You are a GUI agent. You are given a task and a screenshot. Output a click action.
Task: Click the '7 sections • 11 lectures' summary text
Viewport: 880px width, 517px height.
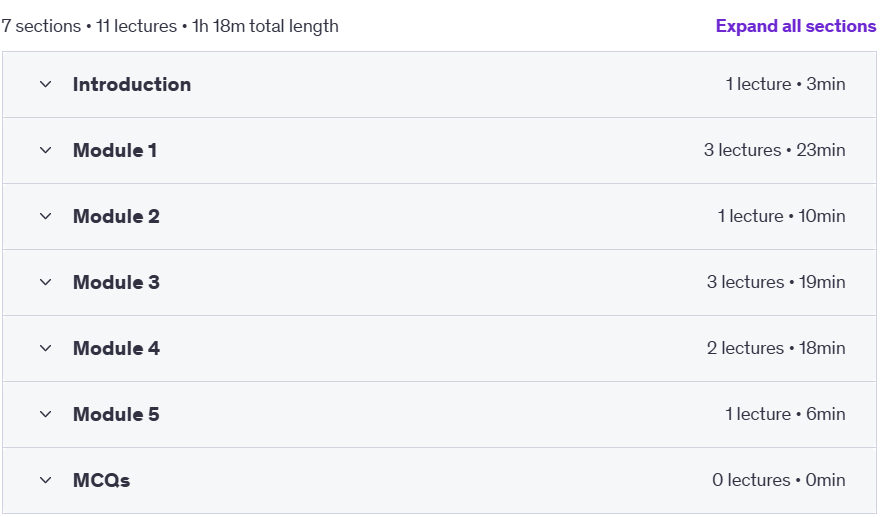coord(89,26)
